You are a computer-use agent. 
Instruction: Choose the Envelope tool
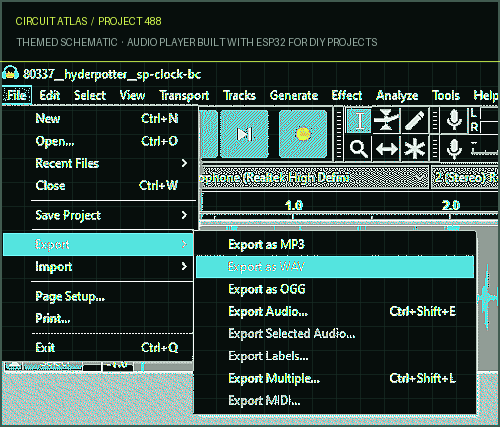[386, 121]
